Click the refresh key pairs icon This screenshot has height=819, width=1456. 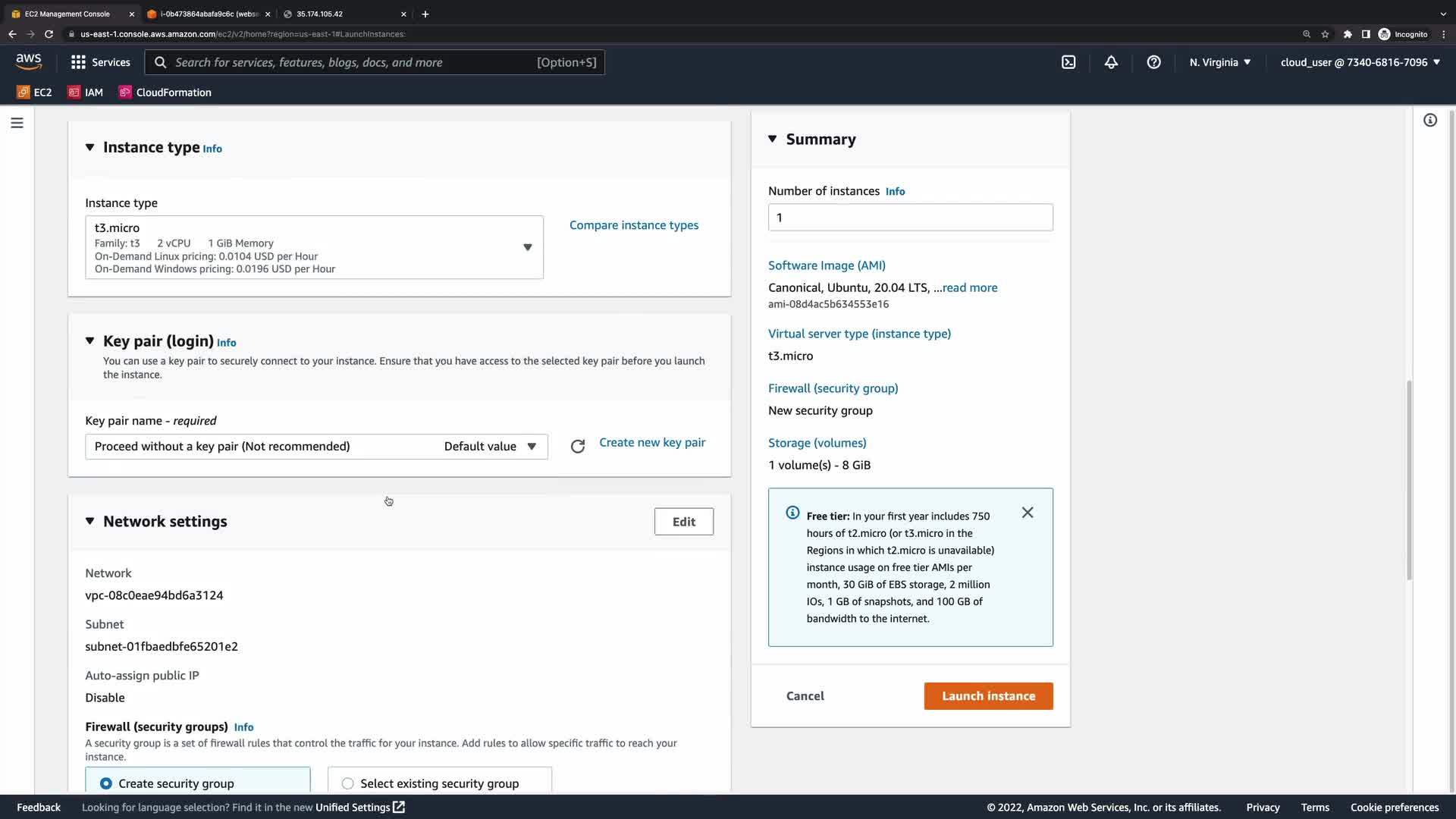[x=578, y=447]
